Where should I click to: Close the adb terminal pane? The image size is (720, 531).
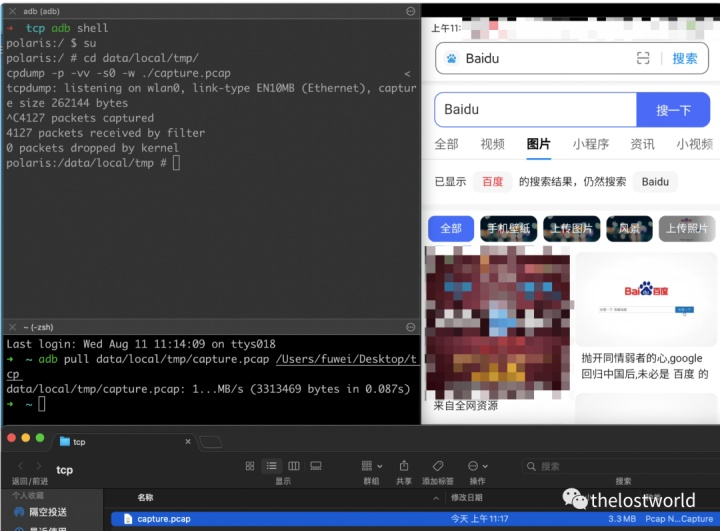pyautogui.click(x=12, y=11)
